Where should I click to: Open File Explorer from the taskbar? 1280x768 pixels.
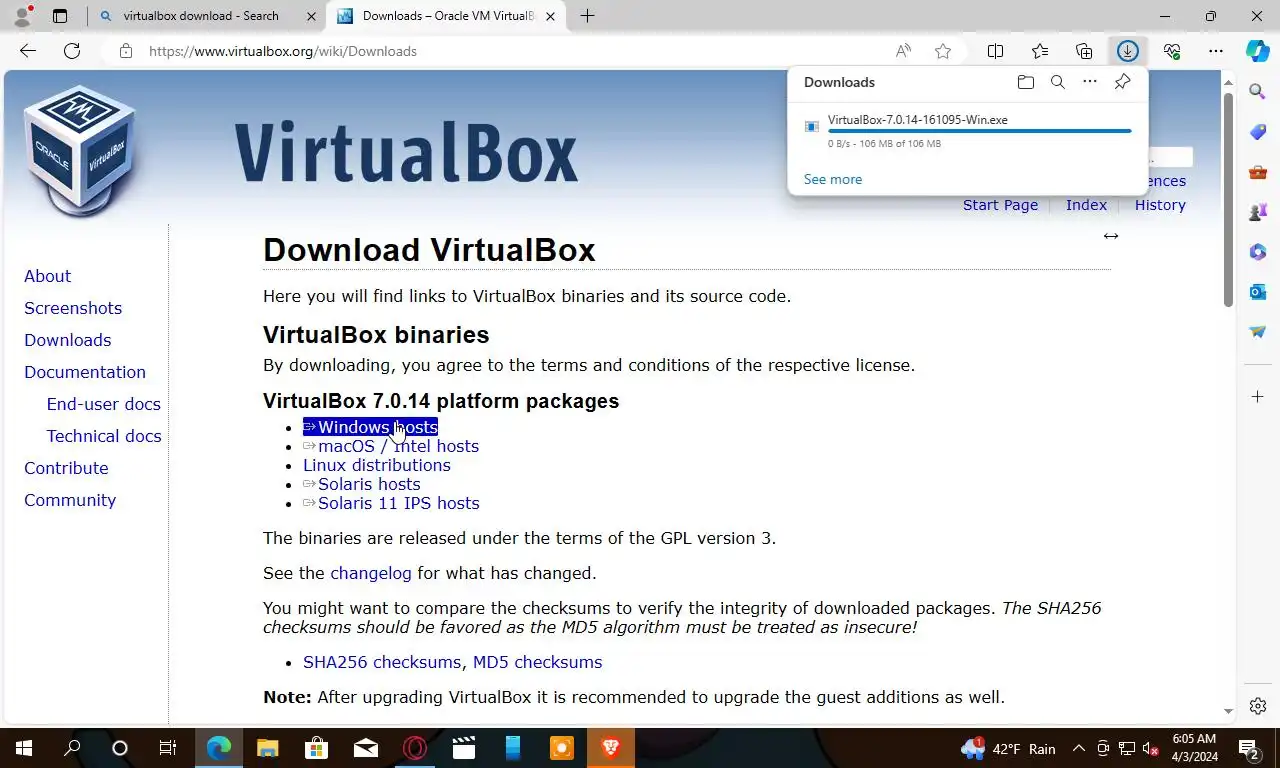268,748
